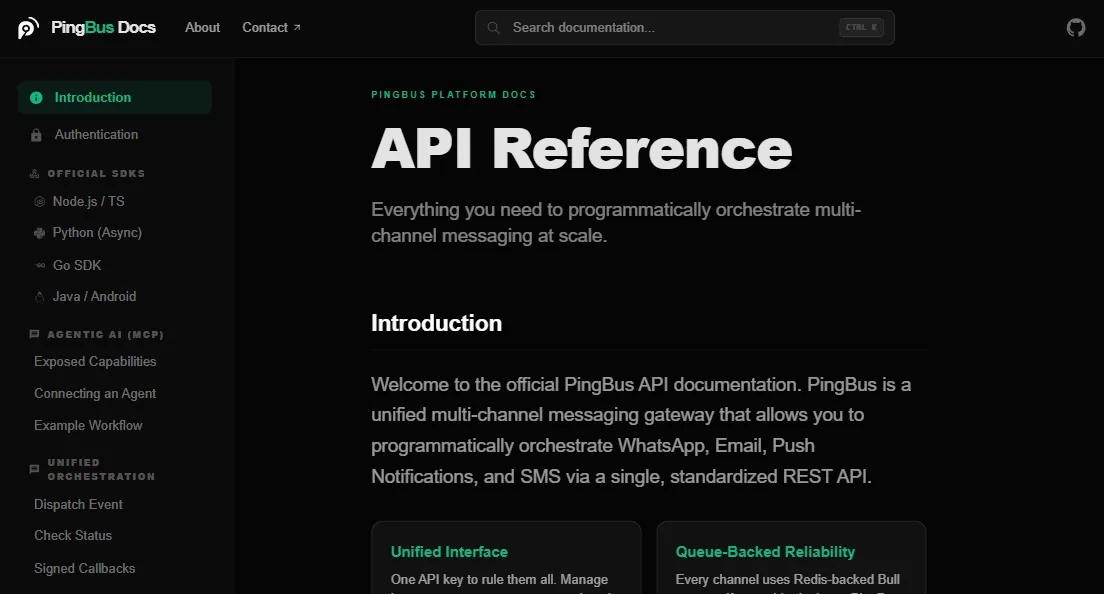Navigate to Check Status page
The height and width of the screenshot is (594, 1104).
pyautogui.click(x=73, y=536)
